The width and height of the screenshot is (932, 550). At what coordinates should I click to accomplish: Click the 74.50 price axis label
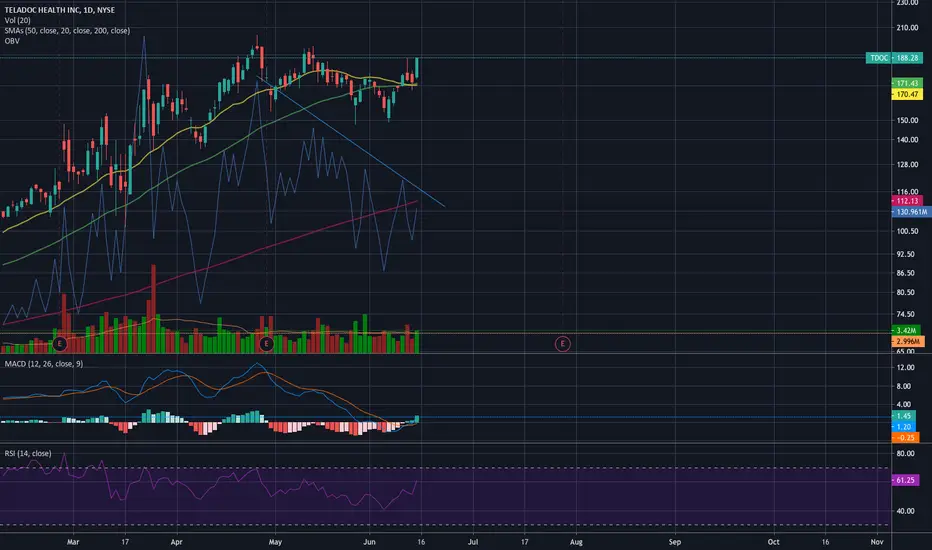tap(906, 314)
